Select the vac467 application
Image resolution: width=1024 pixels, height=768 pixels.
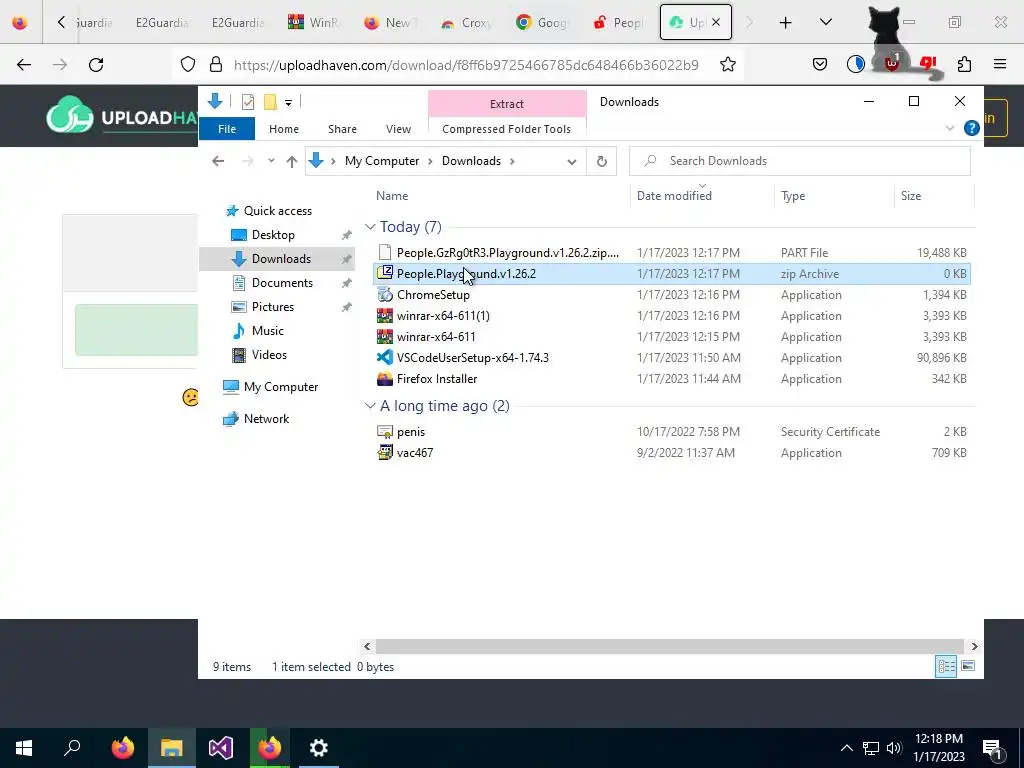415,453
